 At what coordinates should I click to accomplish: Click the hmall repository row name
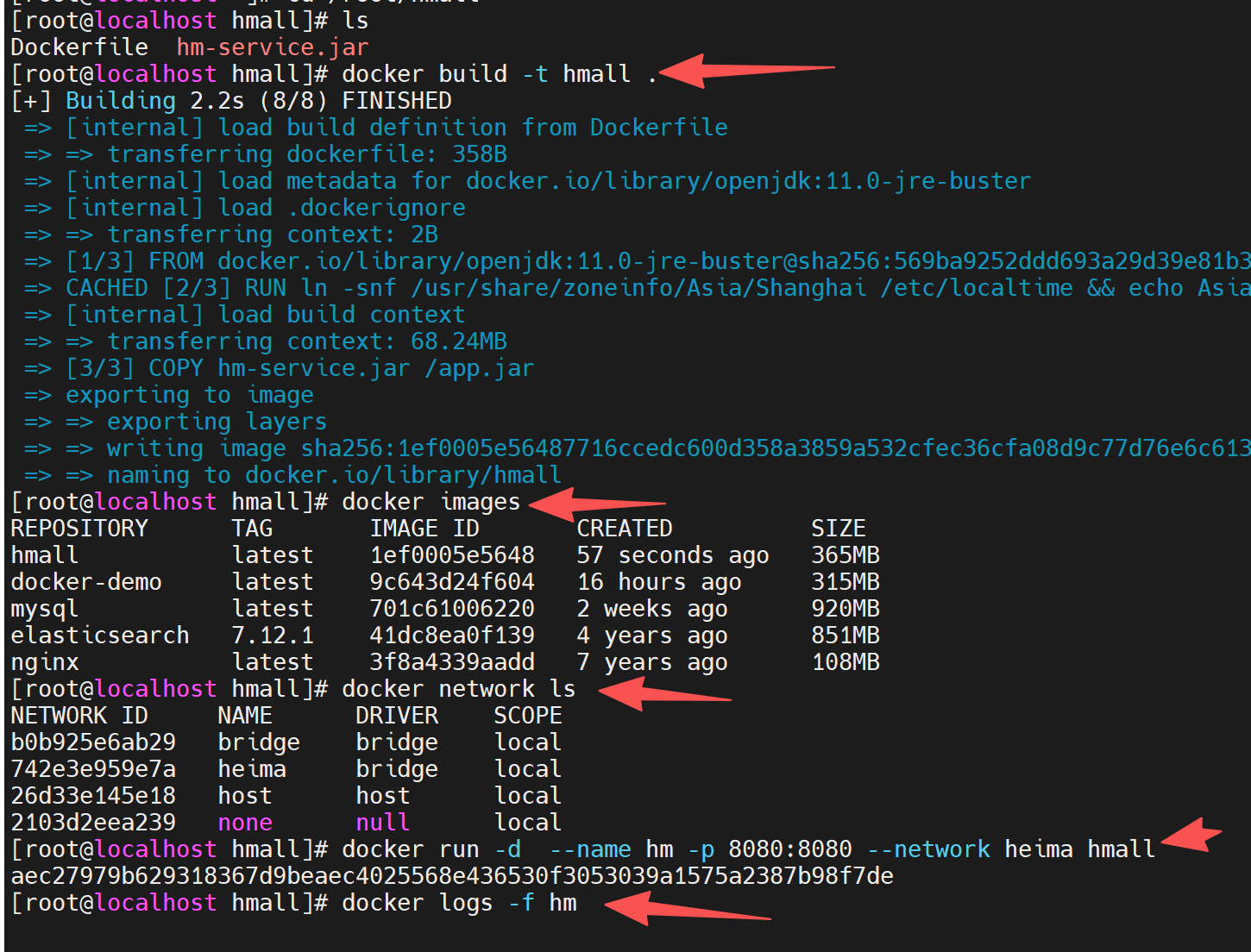click(x=45, y=555)
